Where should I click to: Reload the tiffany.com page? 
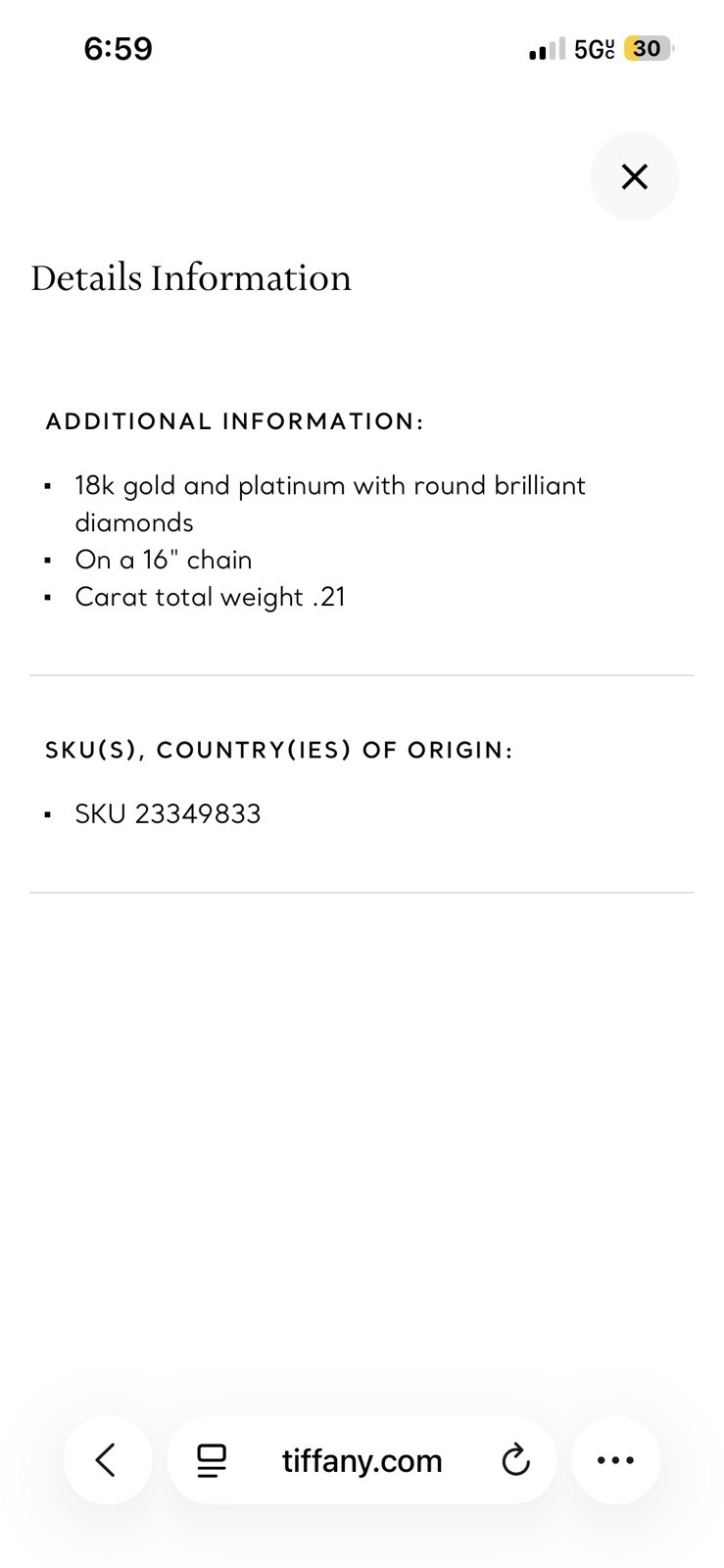pos(515,1460)
